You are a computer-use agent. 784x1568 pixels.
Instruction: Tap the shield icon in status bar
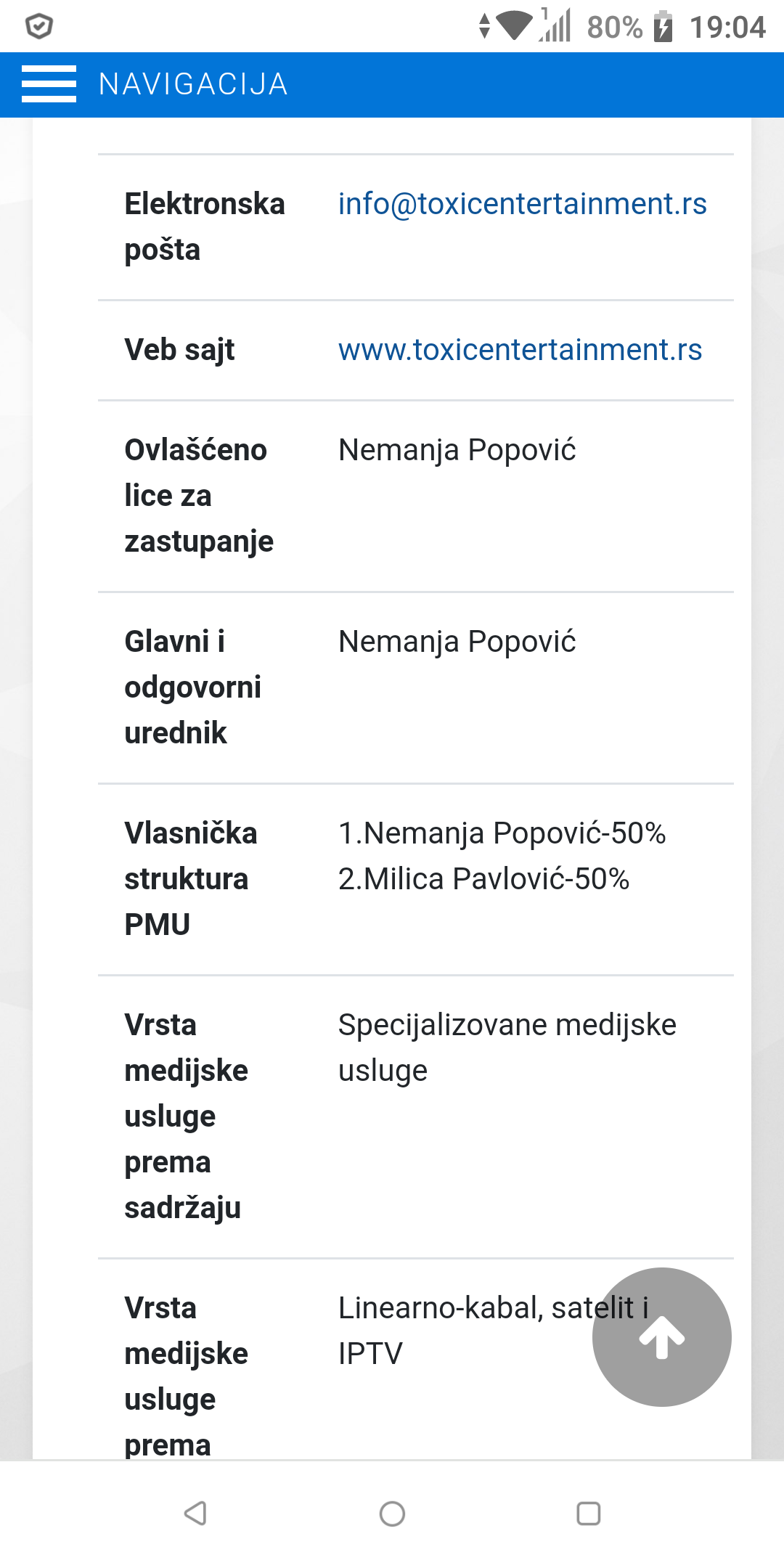click(x=39, y=27)
